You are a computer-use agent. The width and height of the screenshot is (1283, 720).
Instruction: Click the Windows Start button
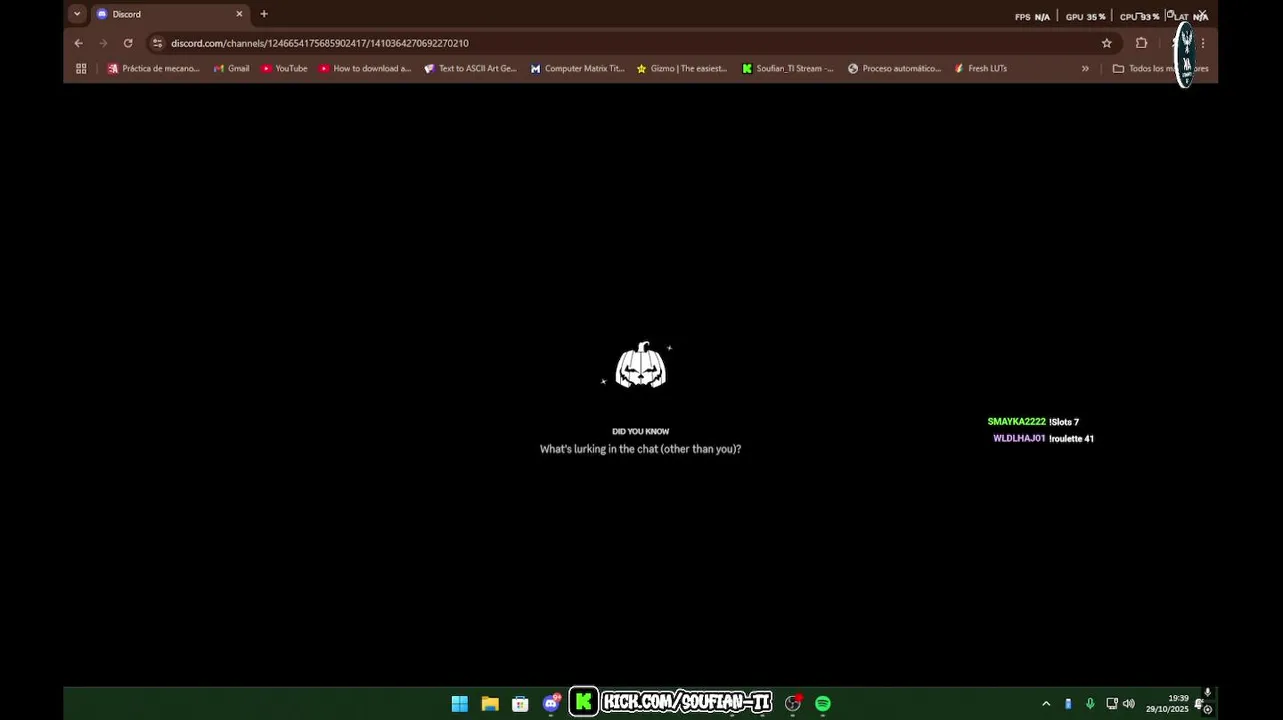pyautogui.click(x=459, y=704)
